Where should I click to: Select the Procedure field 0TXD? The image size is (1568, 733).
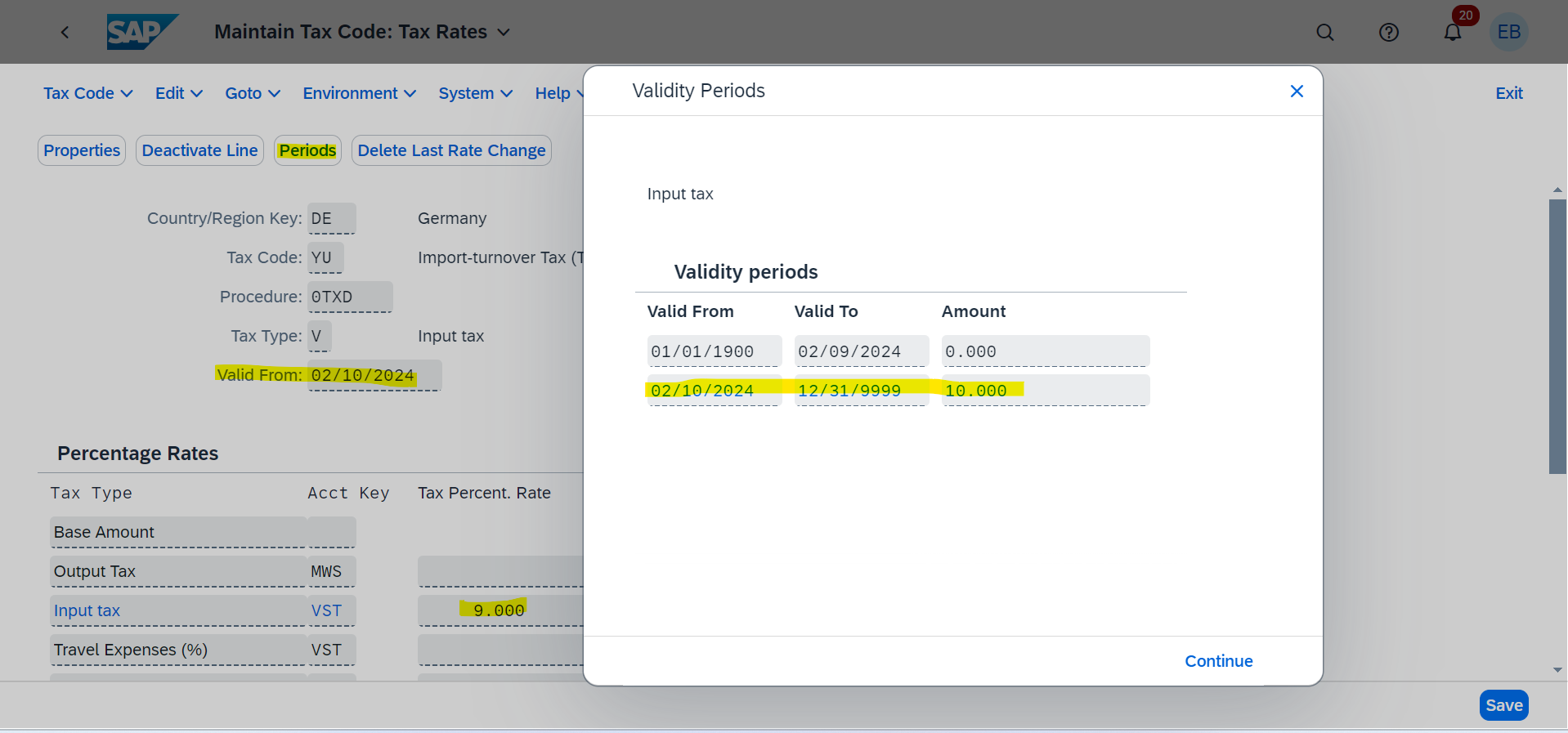[350, 297]
